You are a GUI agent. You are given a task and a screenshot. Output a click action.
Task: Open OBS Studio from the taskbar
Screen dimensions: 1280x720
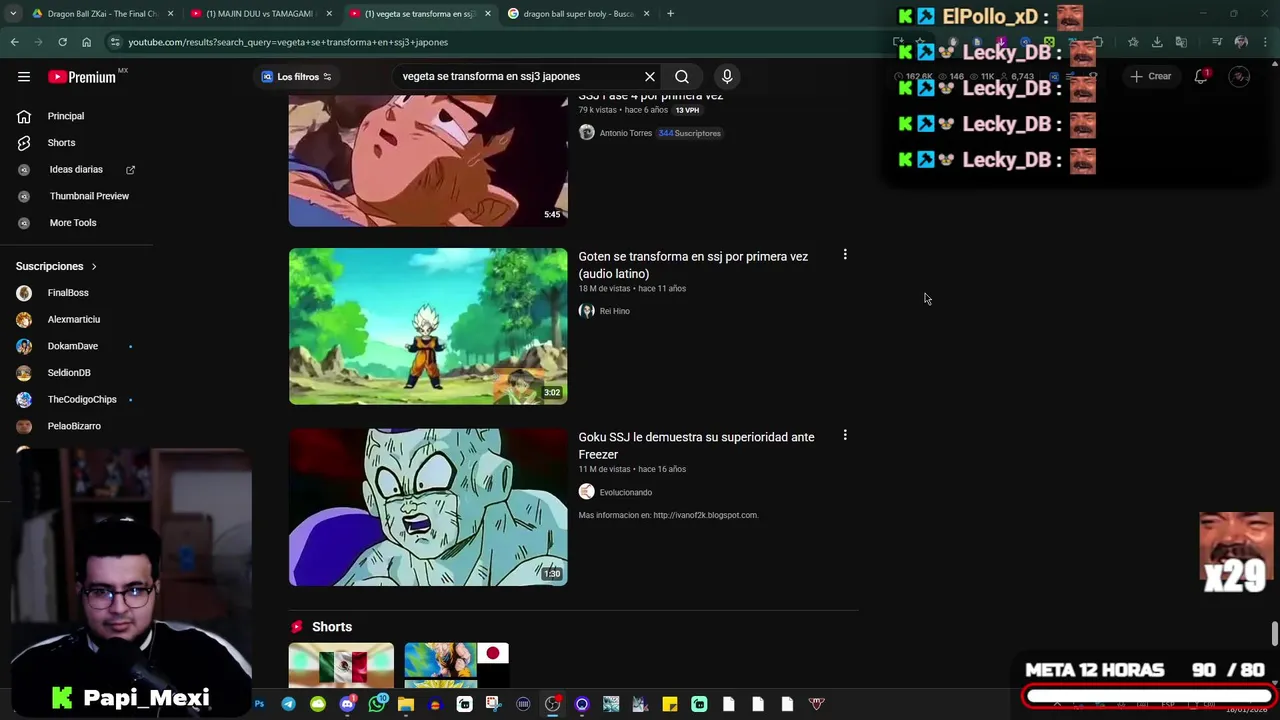pyautogui.click(x=552, y=704)
